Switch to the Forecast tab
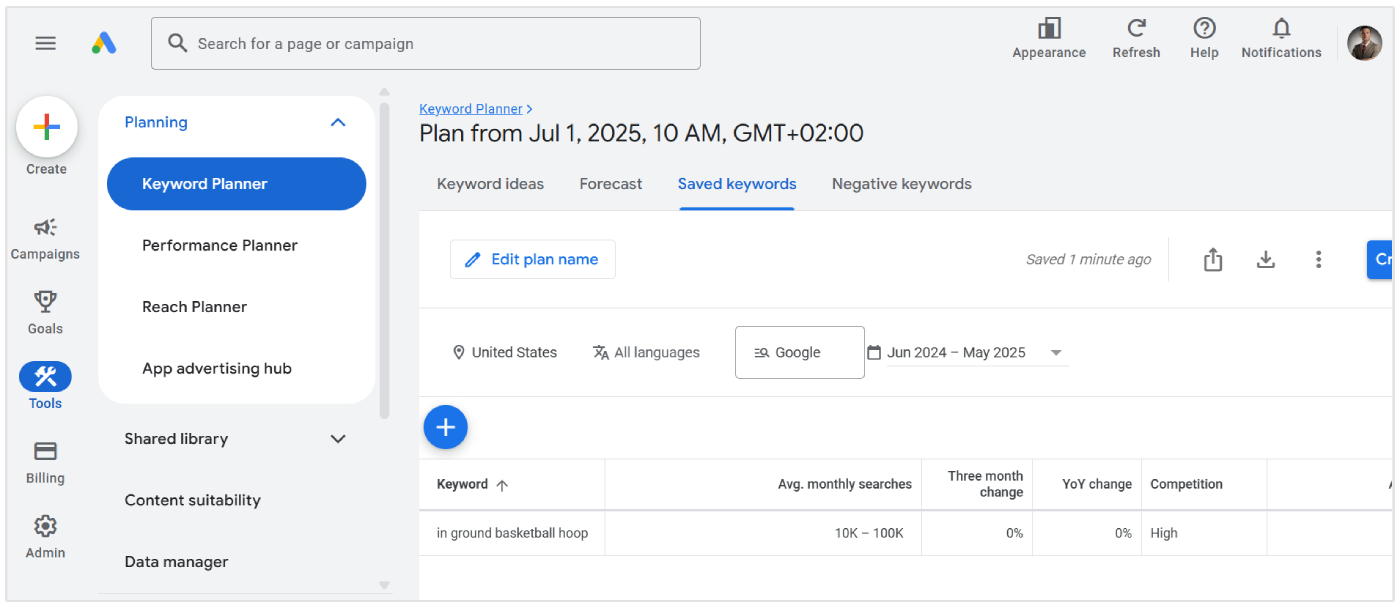The width and height of the screenshot is (1400, 608). click(x=610, y=184)
